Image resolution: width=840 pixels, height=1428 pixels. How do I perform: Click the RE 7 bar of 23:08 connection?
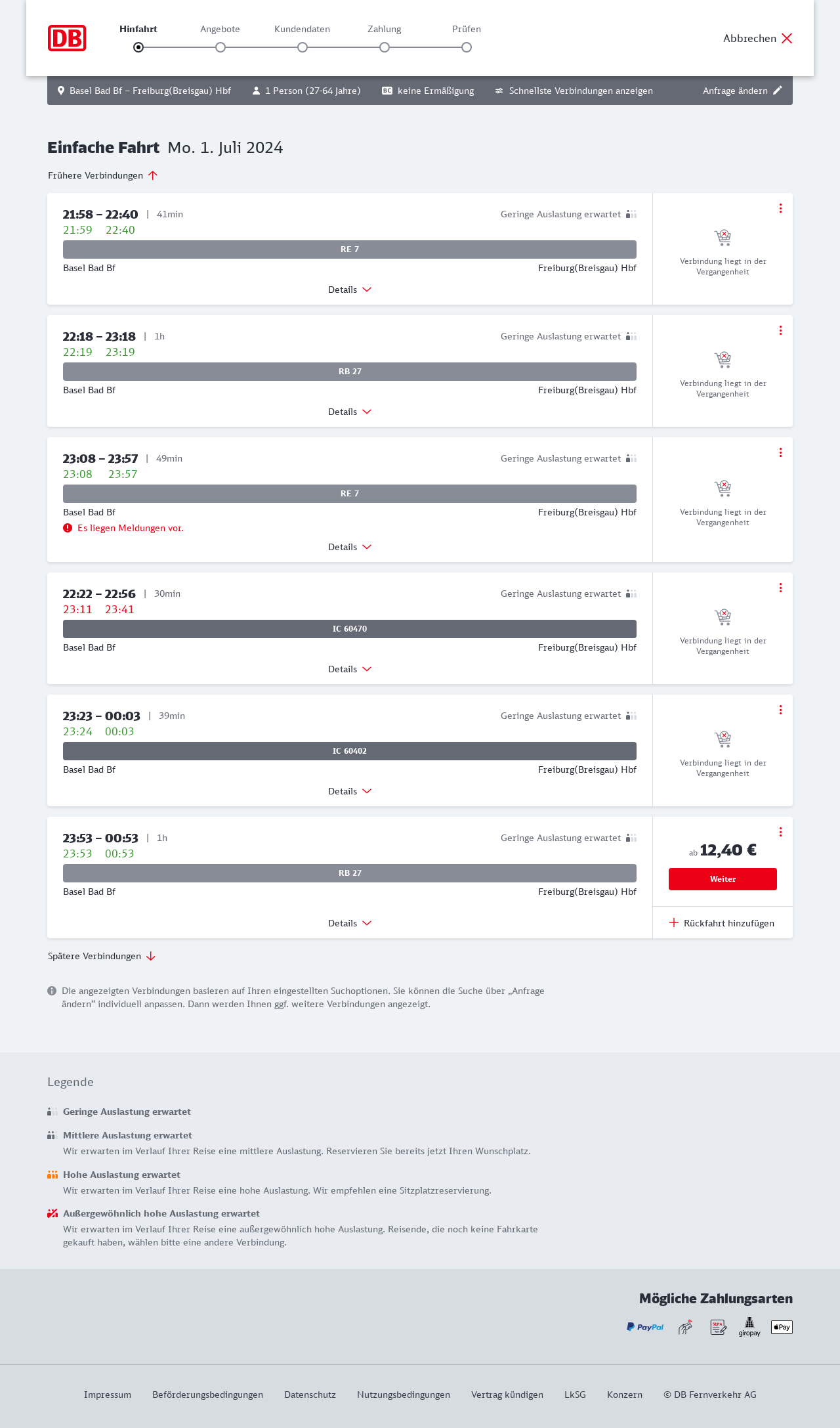[350, 494]
